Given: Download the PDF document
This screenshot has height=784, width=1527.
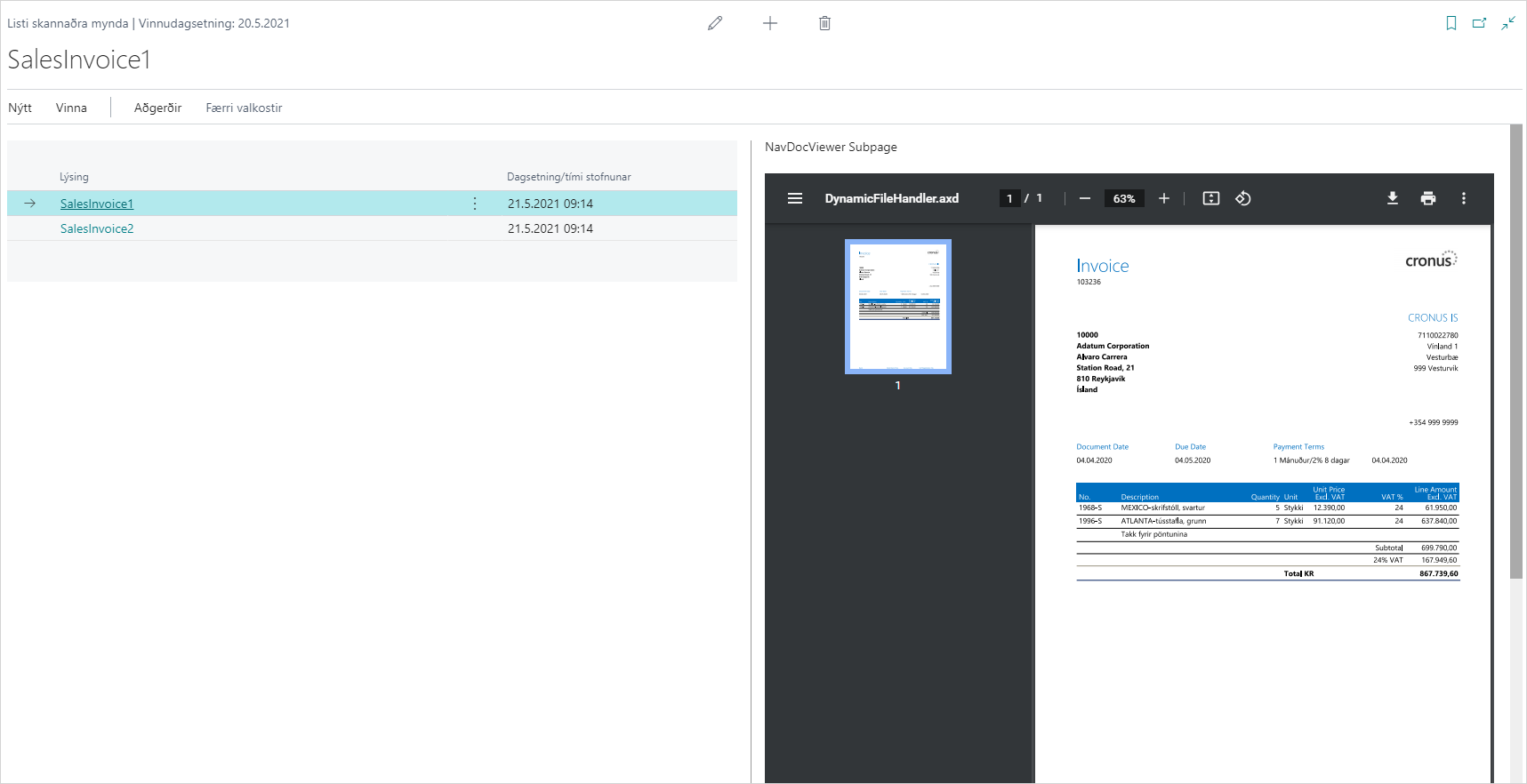Looking at the screenshot, I should (x=1393, y=198).
